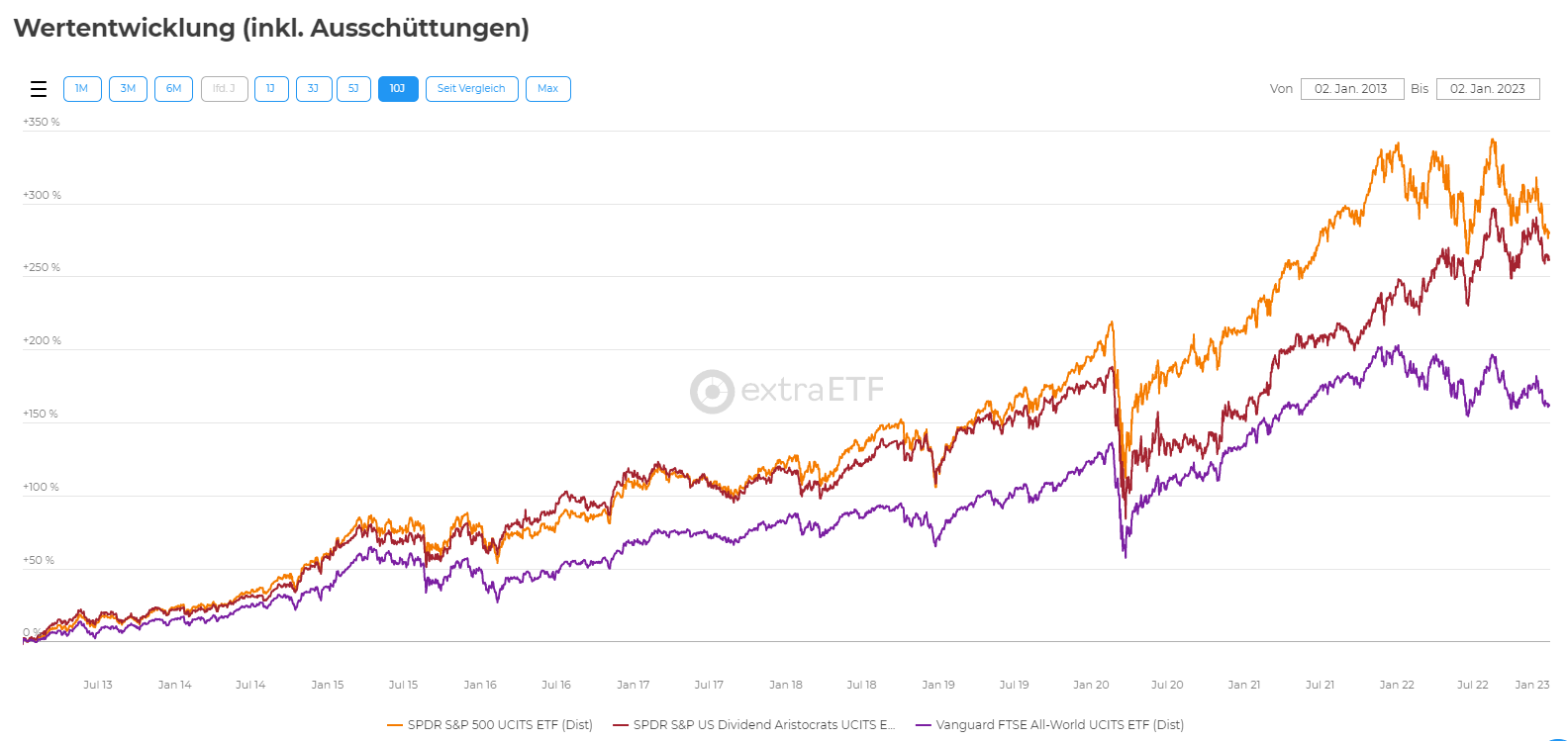Select the 1J one-year range
Viewport: 1568px width, 741px height.
(270, 89)
